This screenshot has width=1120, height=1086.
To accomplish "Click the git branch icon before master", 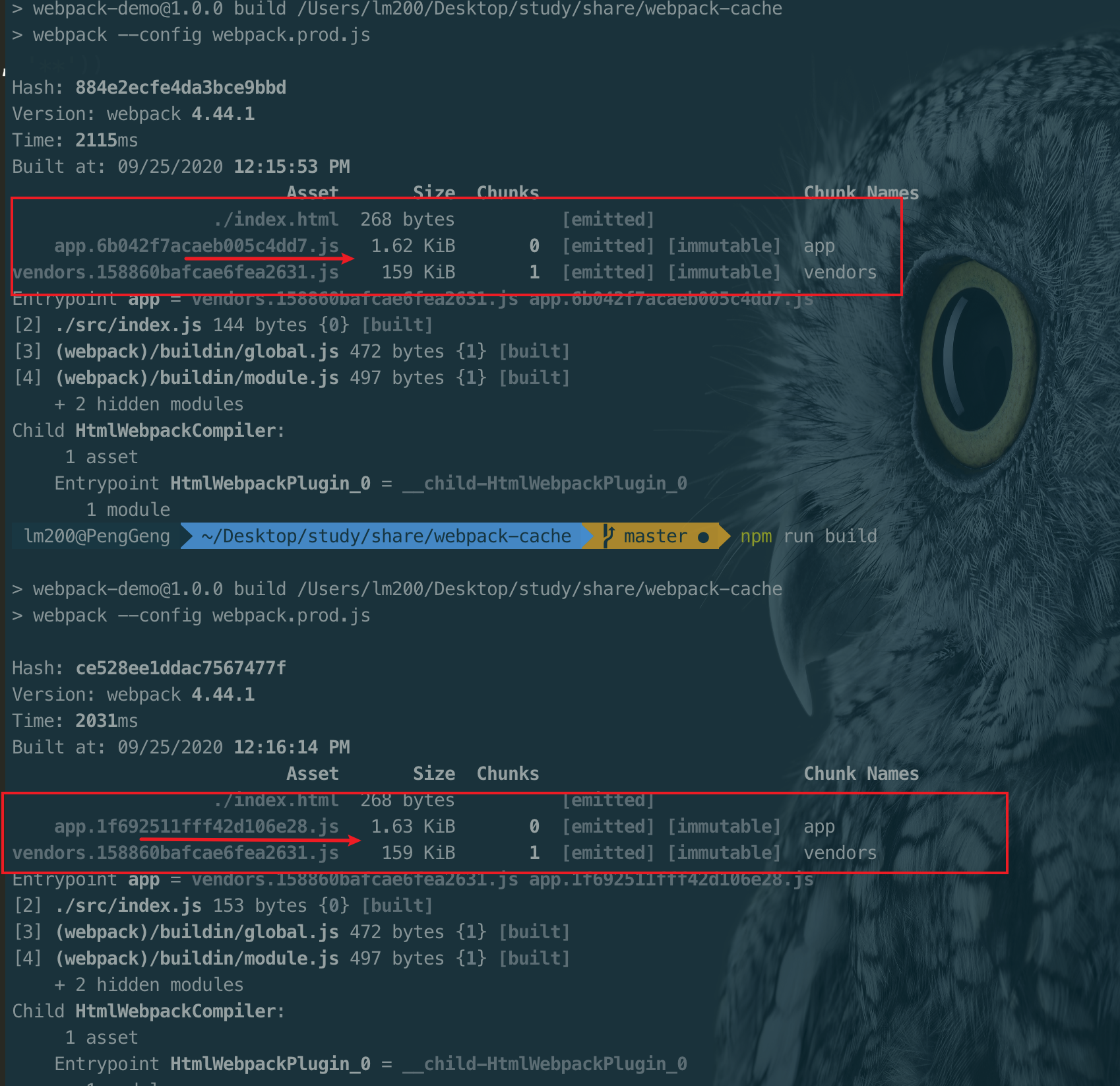I will pyautogui.click(x=608, y=536).
